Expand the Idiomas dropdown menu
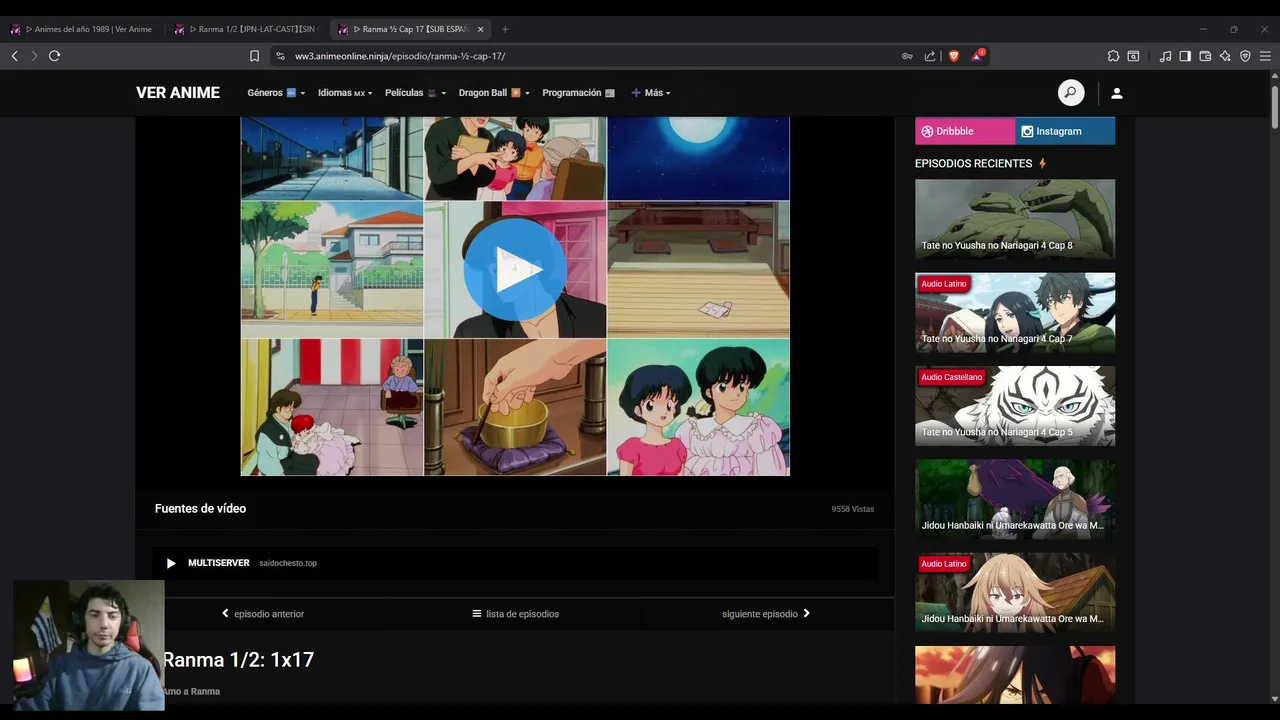Image resolution: width=1280 pixels, height=720 pixels. click(x=345, y=93)
